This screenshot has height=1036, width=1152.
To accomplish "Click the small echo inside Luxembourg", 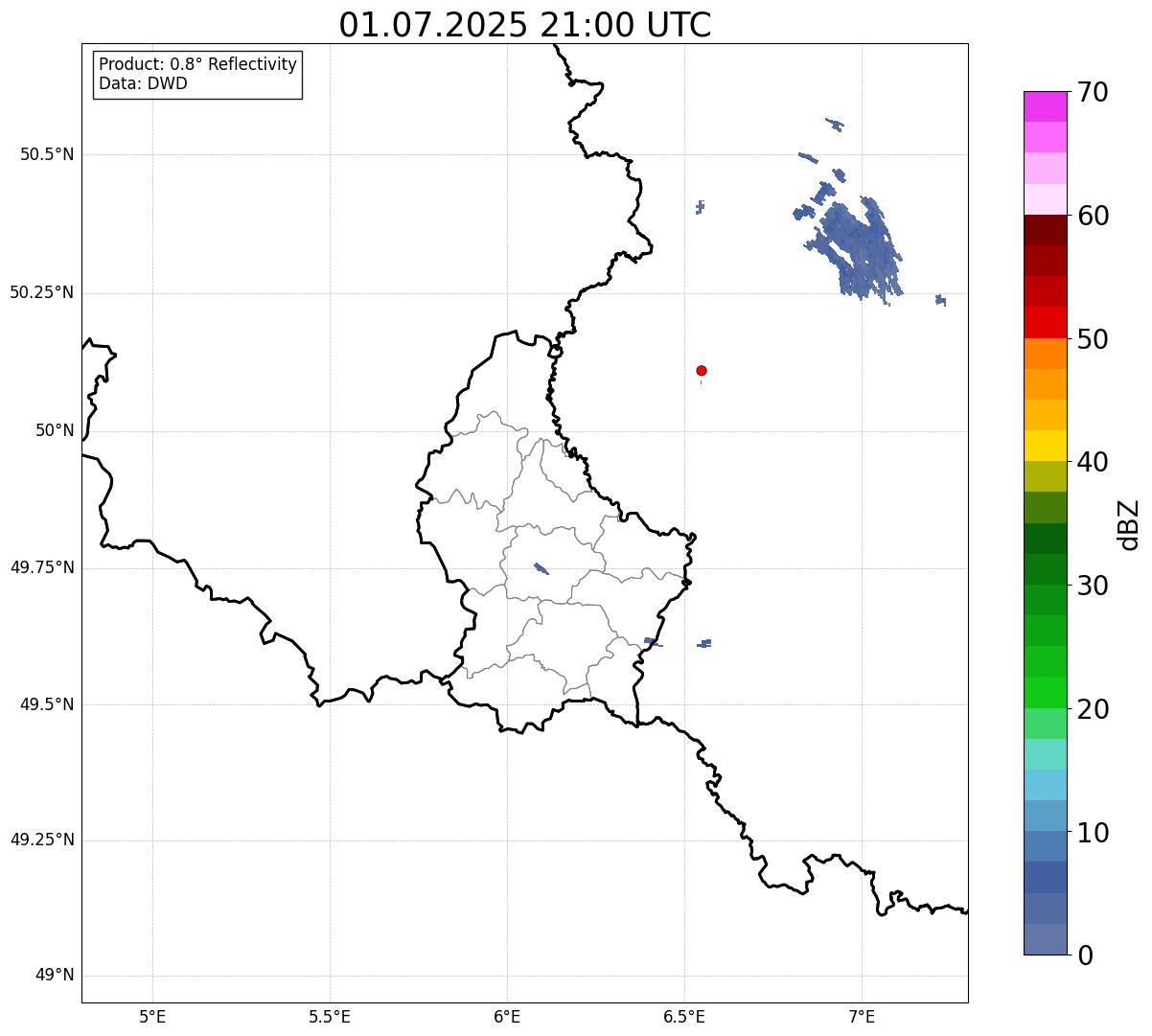I will 541,568.
